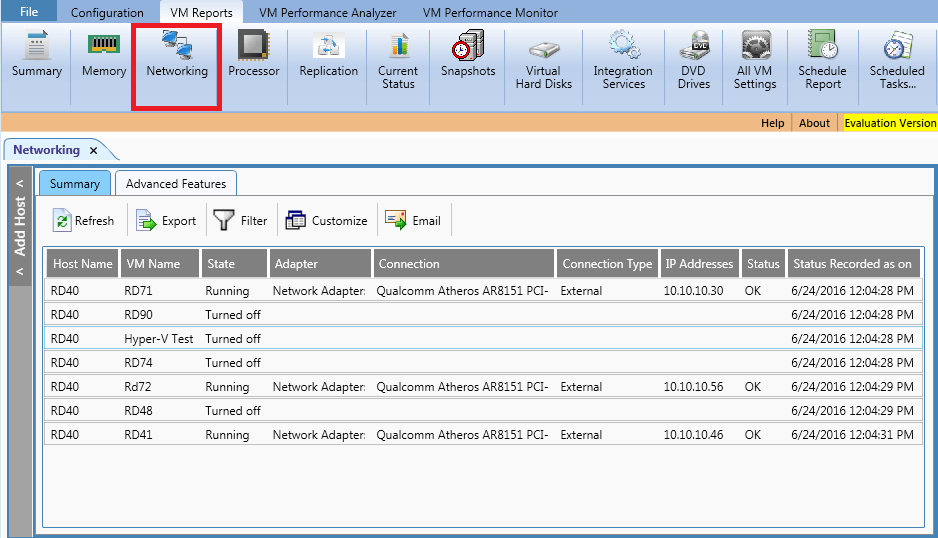The image size is (938, 538).
Task: Customize the report columns
Action: pyautogui.click(x=326, y=220)
